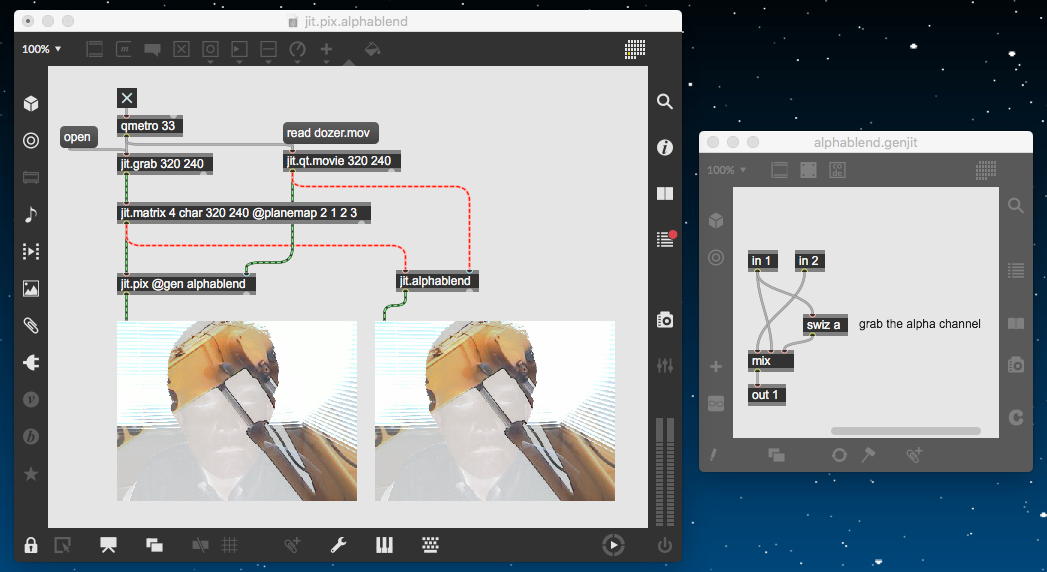Open the 100% zoom dropdown in alphablend.genjit window
The width and height of the screenshot is (1047, 572).
(x=726, y=170)
